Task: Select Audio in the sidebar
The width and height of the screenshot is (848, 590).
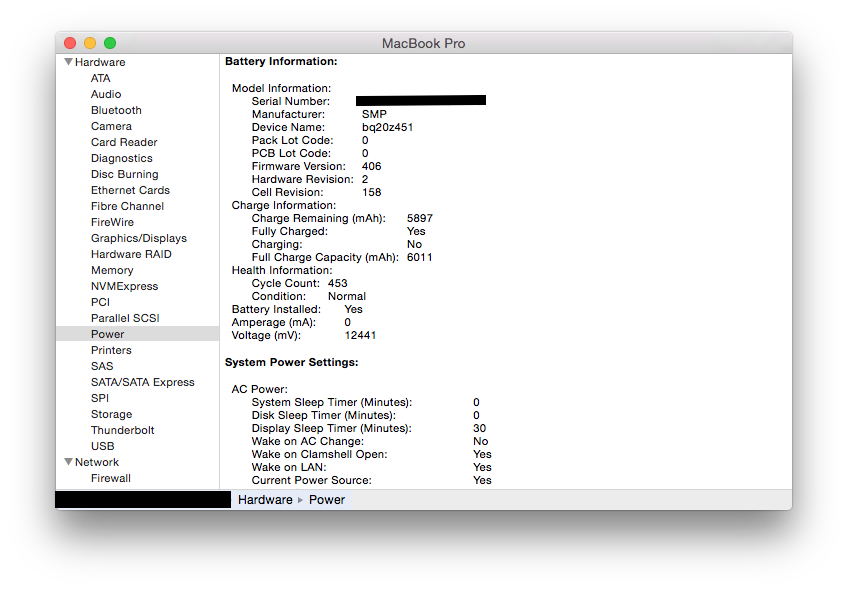Action: 106,94
